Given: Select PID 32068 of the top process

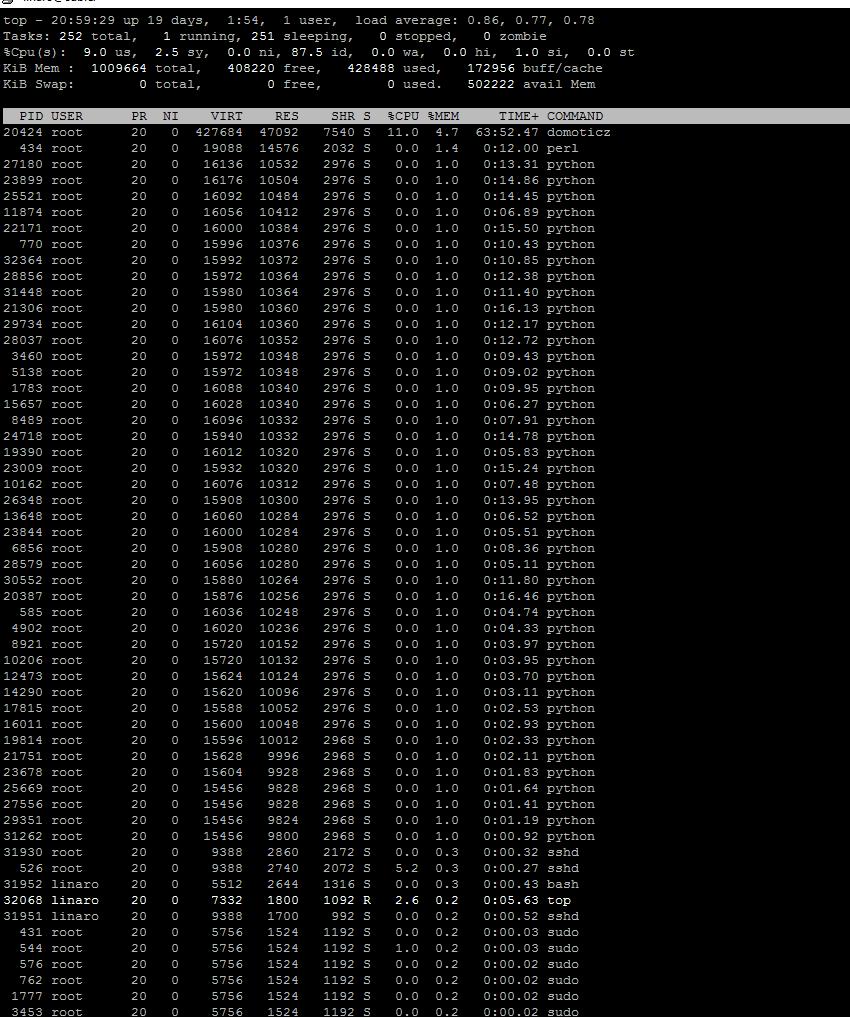Looking at the screenshot, I should click(23, 900).
